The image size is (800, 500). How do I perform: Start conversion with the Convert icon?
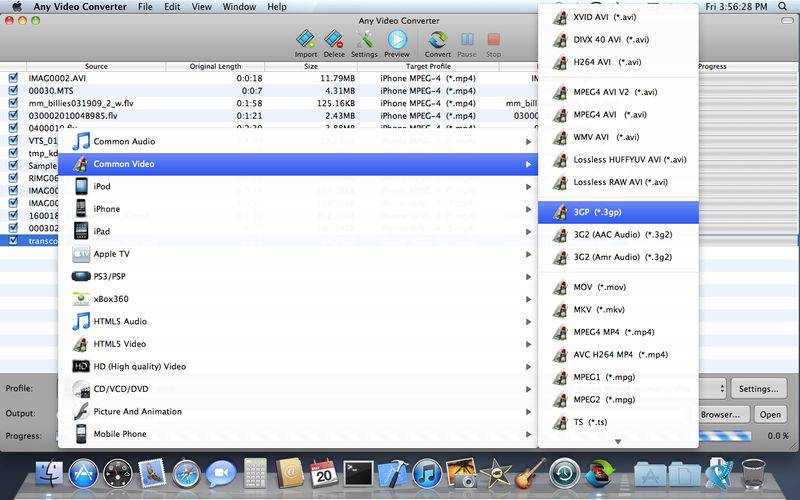coord(438,43)
